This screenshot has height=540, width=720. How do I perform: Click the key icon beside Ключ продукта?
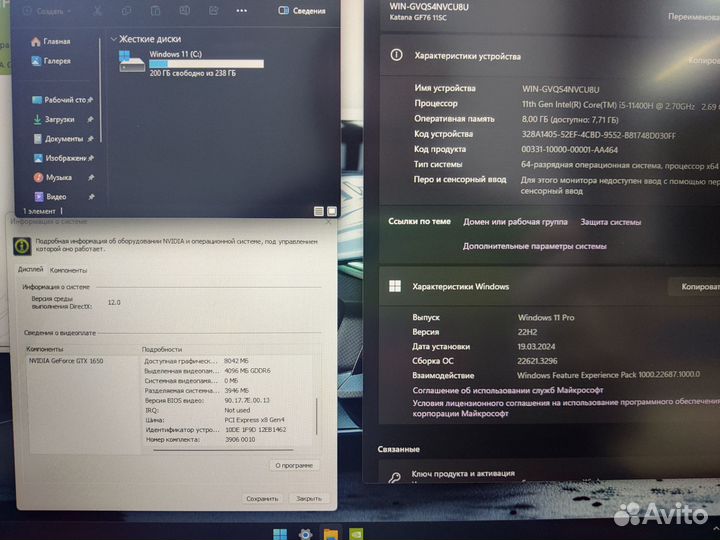(394, 478)
